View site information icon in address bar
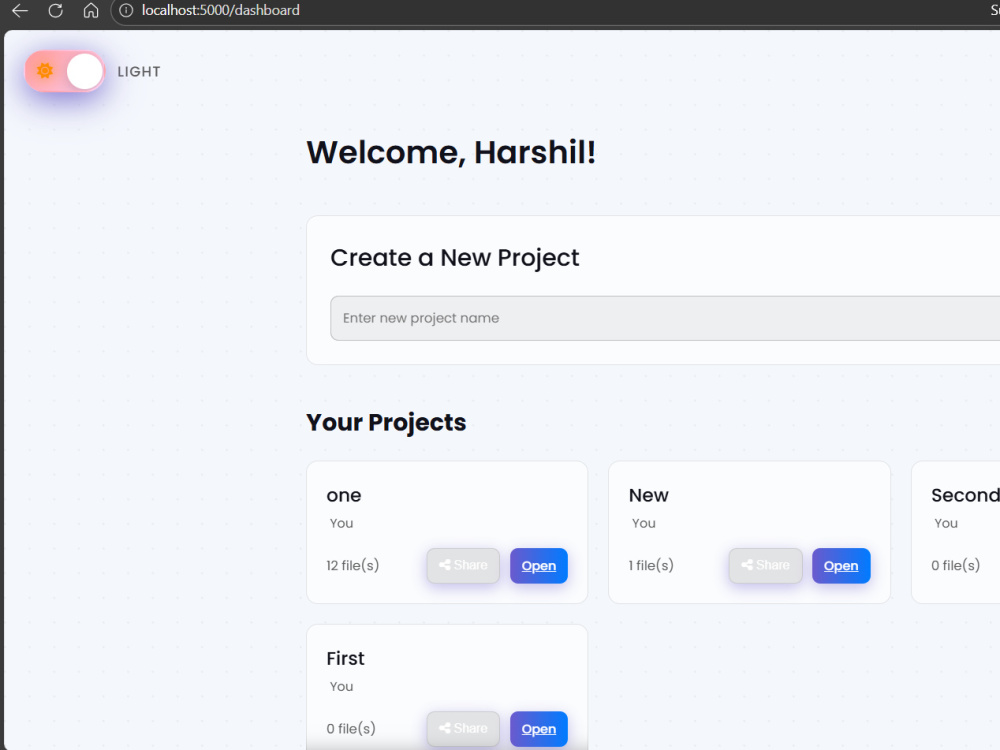This screenshot has width=1000, height=750. (126, 10)
